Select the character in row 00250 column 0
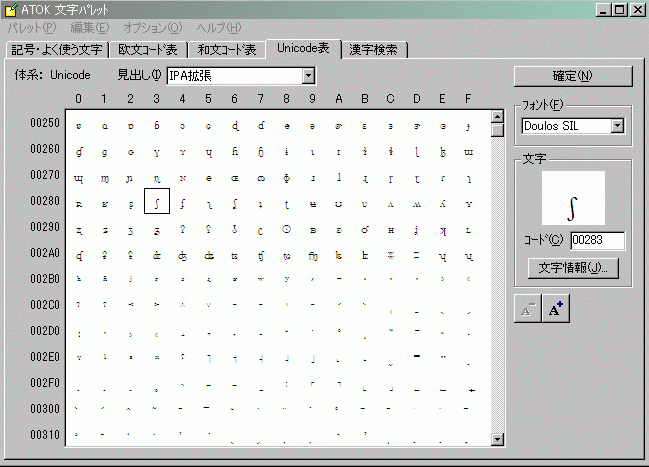Image resolution: width=649 pixels, height=467 pixels. click(x=79, y=126)
